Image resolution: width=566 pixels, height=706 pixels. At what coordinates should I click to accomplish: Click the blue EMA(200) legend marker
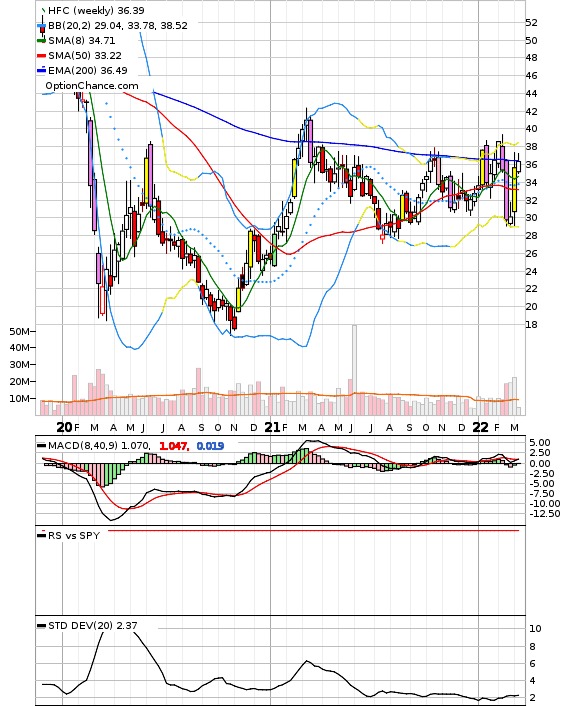point(41,70)
